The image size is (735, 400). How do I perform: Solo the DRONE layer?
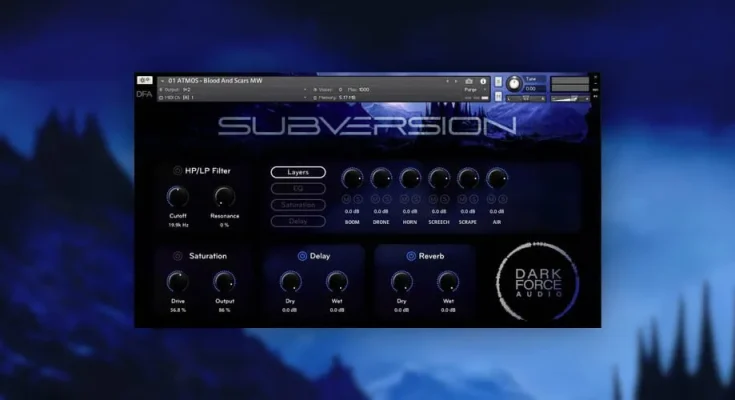pos(386,198)
